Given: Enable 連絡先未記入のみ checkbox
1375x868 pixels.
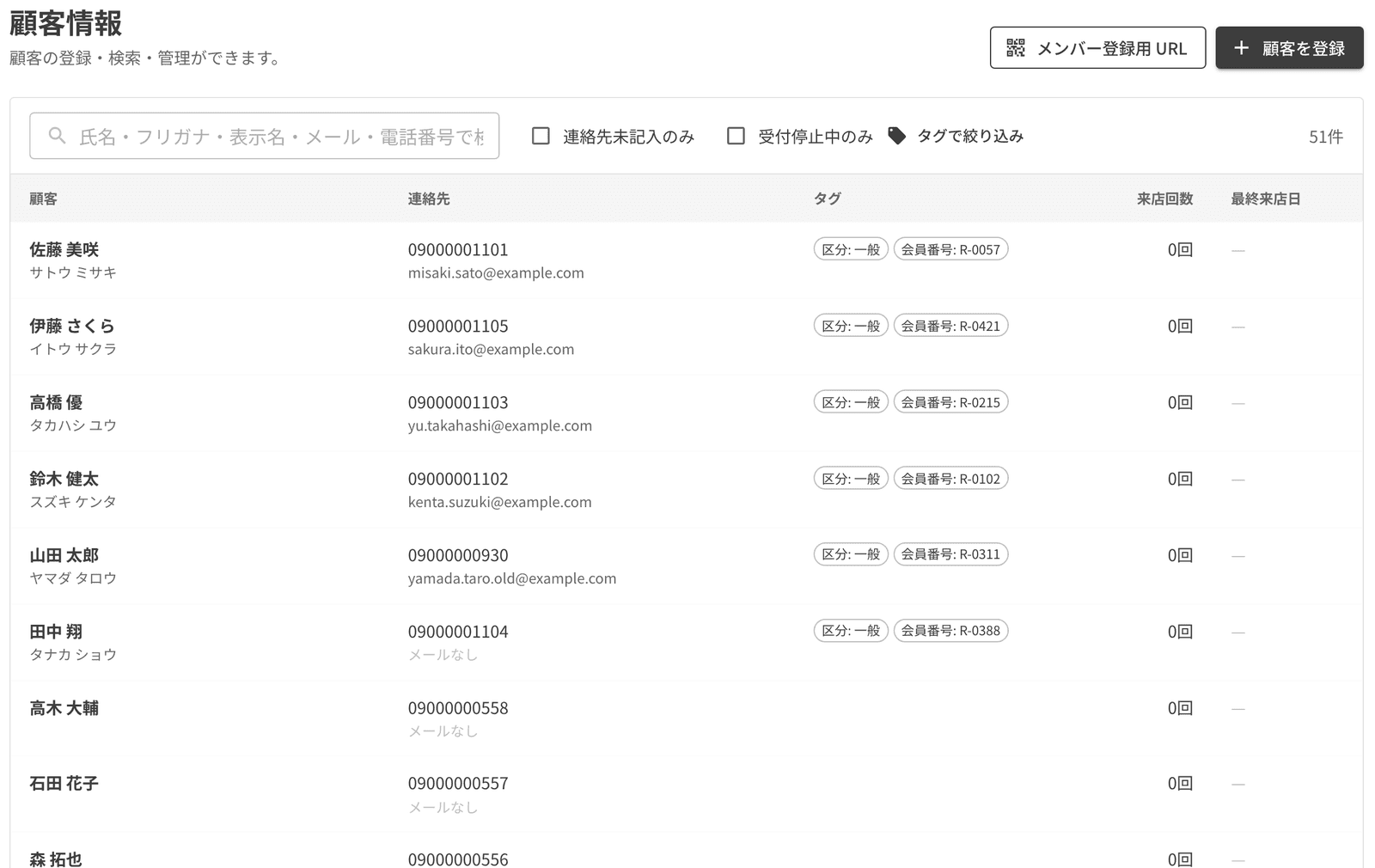Looking at the screenshot, I should [541, 136].
